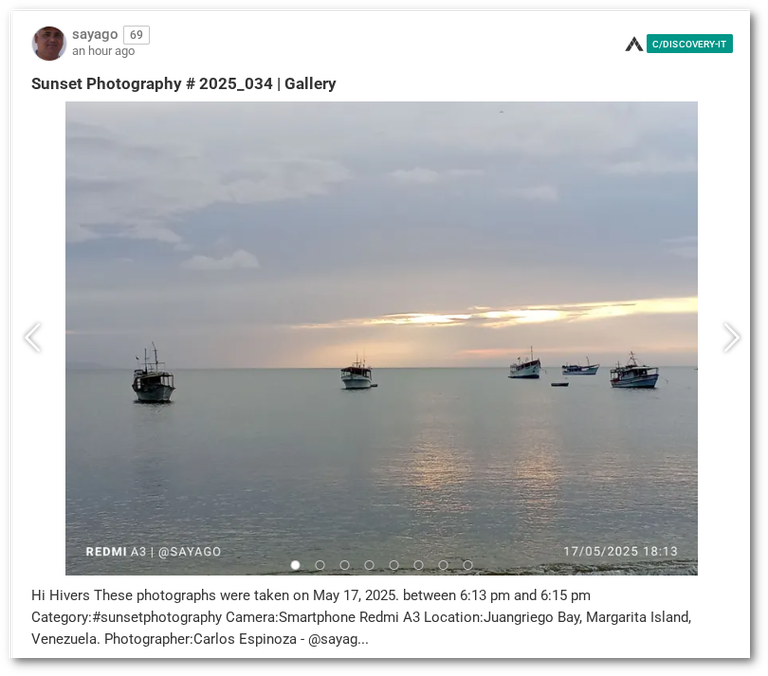Switch to the fourth gallery dot
The width and height of the screenshot is (768, 676).
pyautogui.click(x=369, y=565)
